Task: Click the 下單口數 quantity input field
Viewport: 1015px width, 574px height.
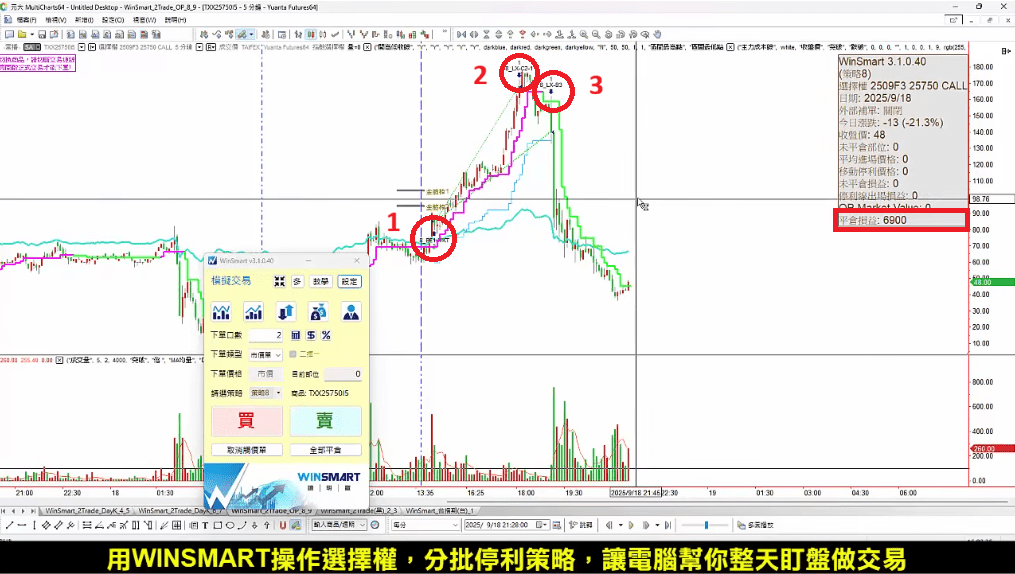Action: click(x=265, y=335)
